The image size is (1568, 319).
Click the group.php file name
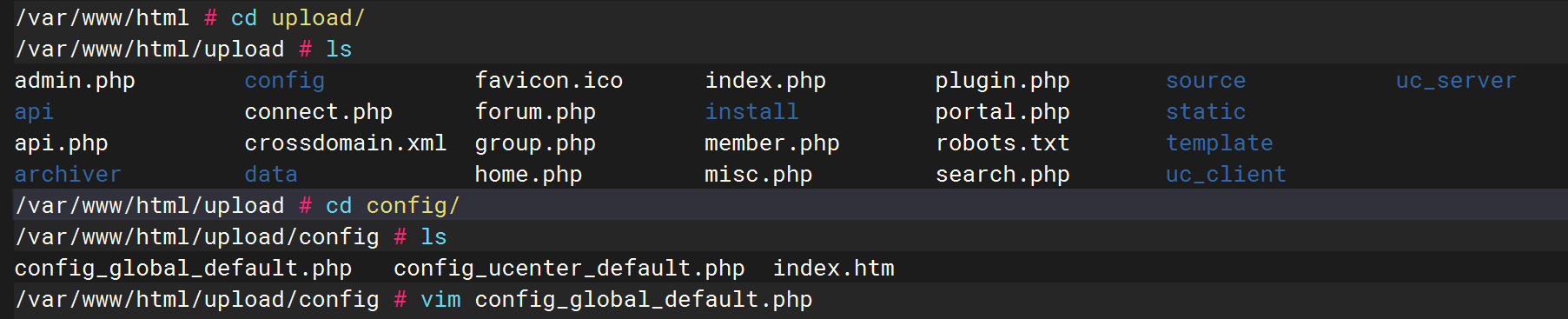point(535,143)
